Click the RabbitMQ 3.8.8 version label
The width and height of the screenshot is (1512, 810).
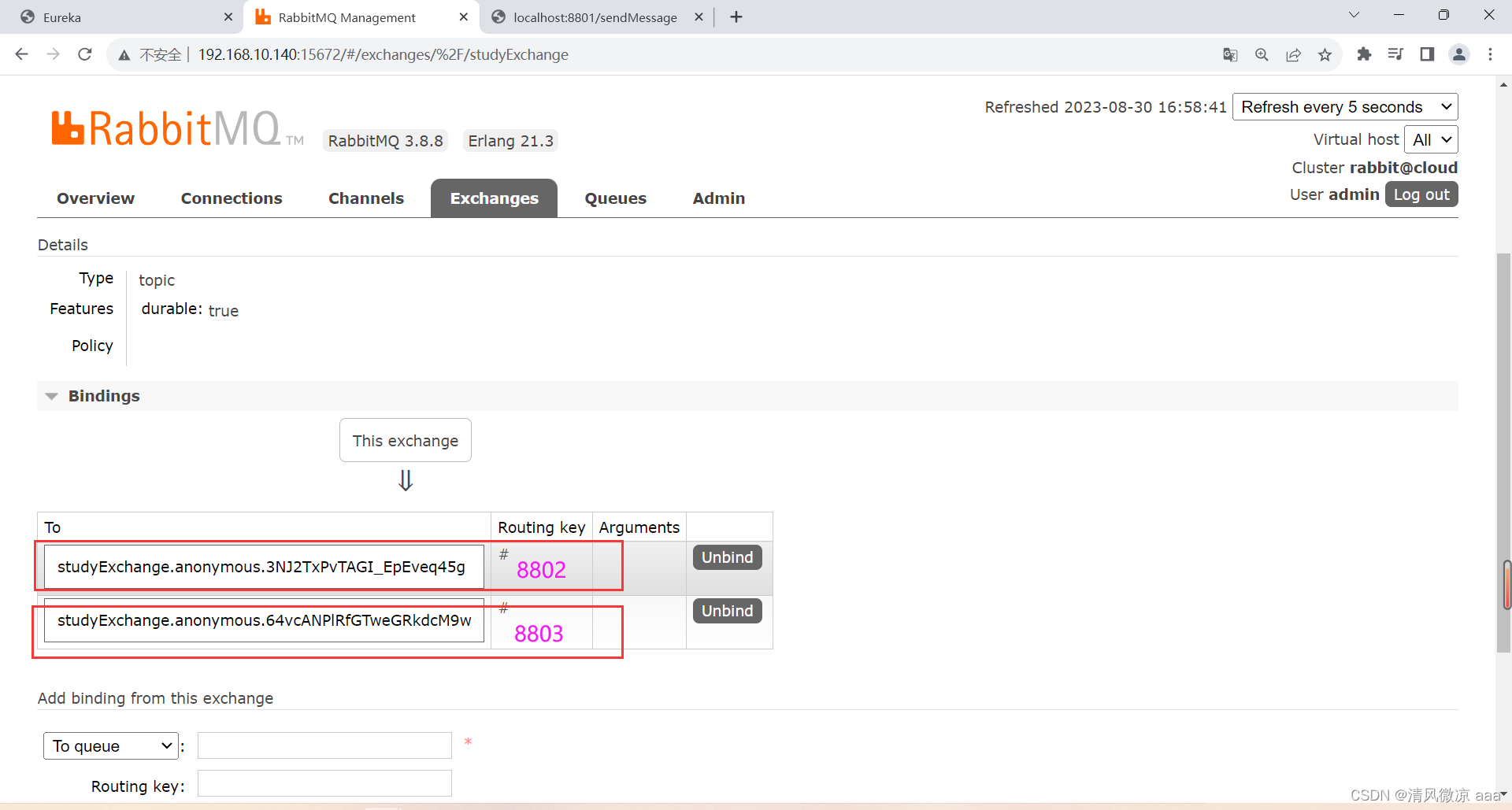(385, 141)
